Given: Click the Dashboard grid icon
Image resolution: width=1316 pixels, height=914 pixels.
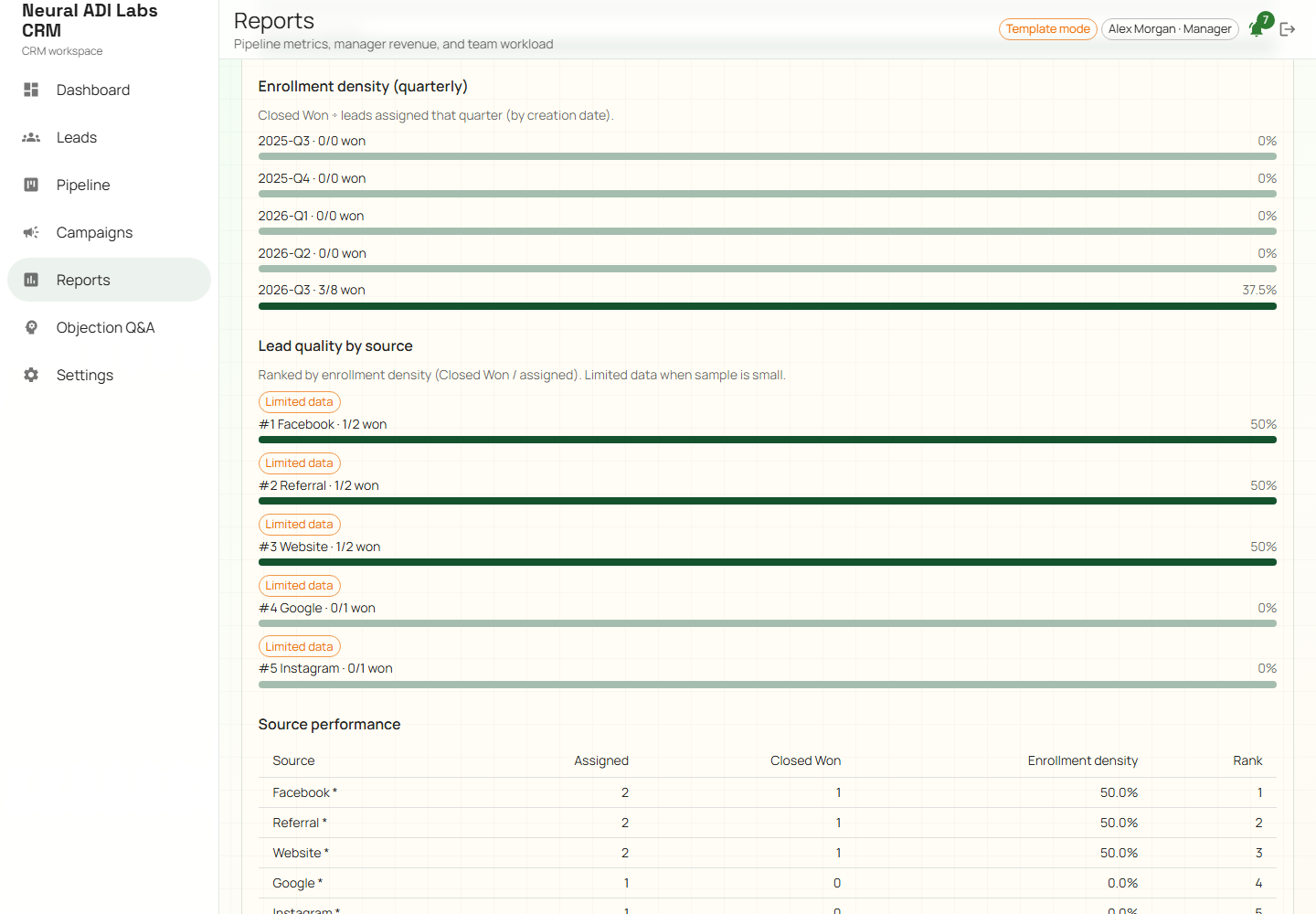Looking at the screenshot, I should (x=31, y=90).
